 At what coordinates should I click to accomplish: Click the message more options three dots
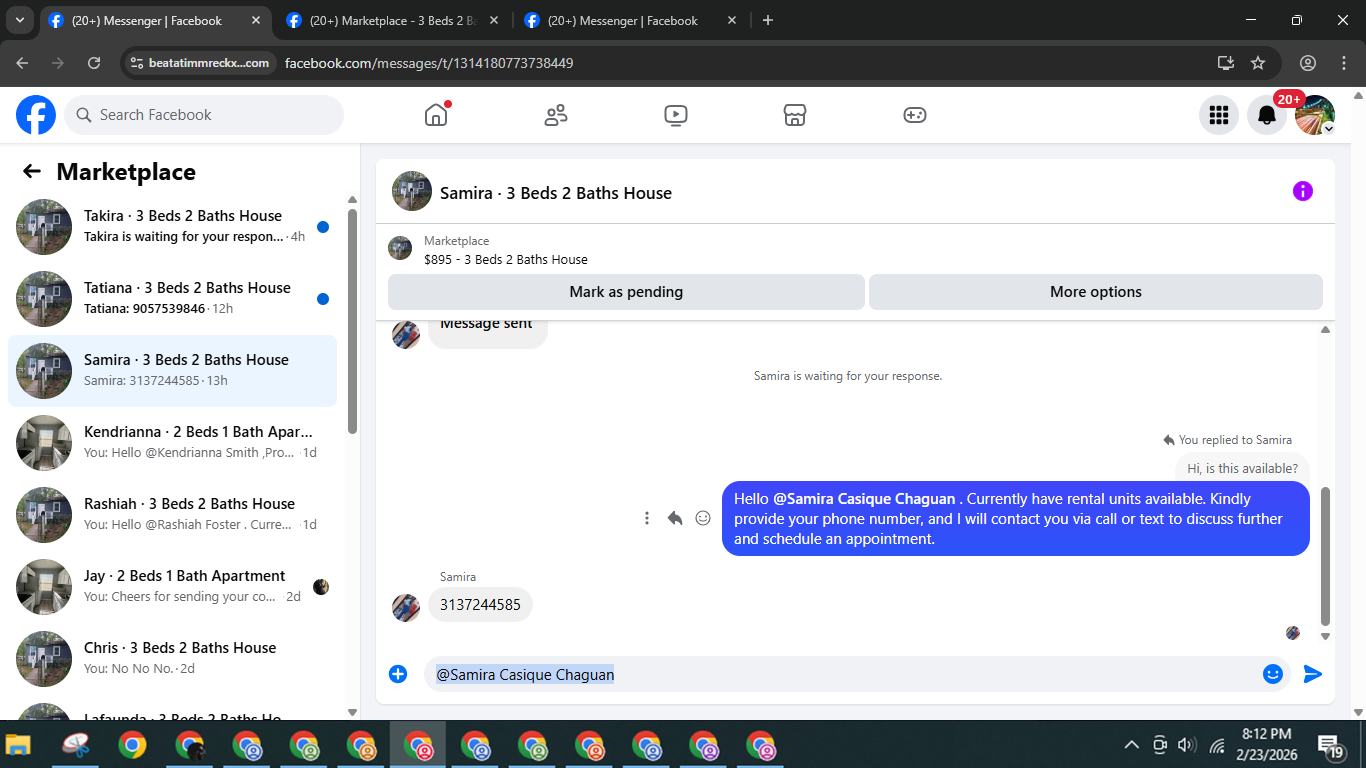[647, 518]
